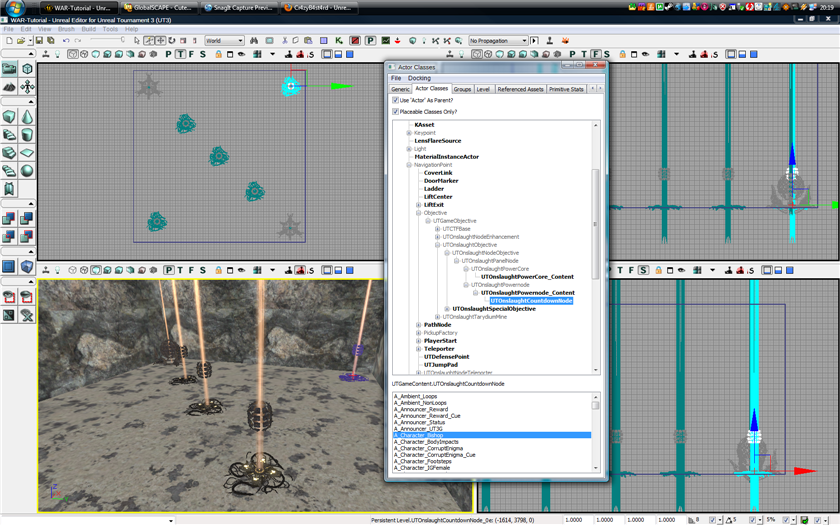
Task: Create cube builder brush
Action: [9, 116]
